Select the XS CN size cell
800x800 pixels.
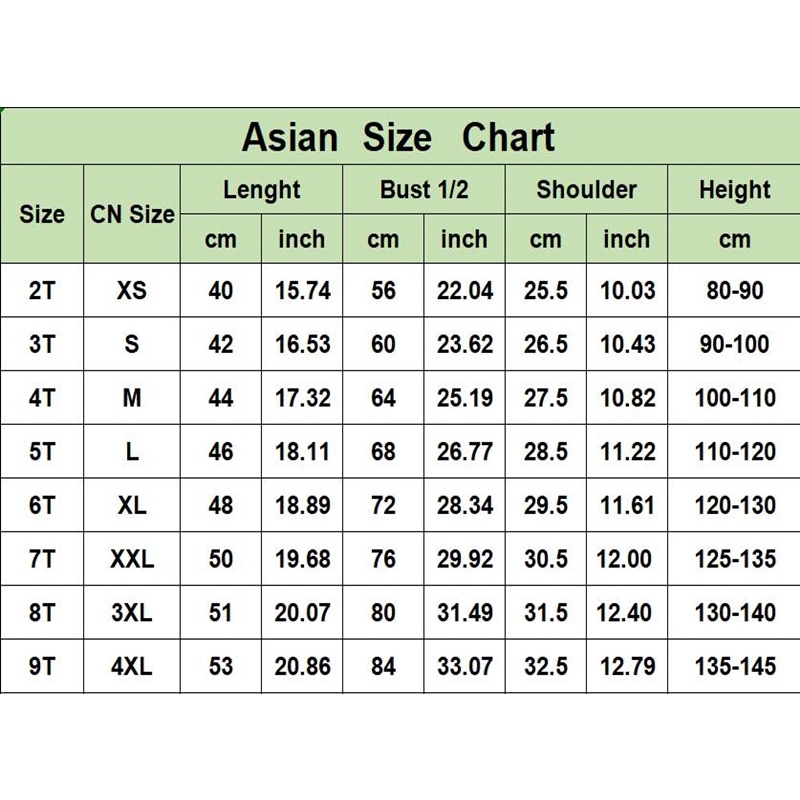132,291
